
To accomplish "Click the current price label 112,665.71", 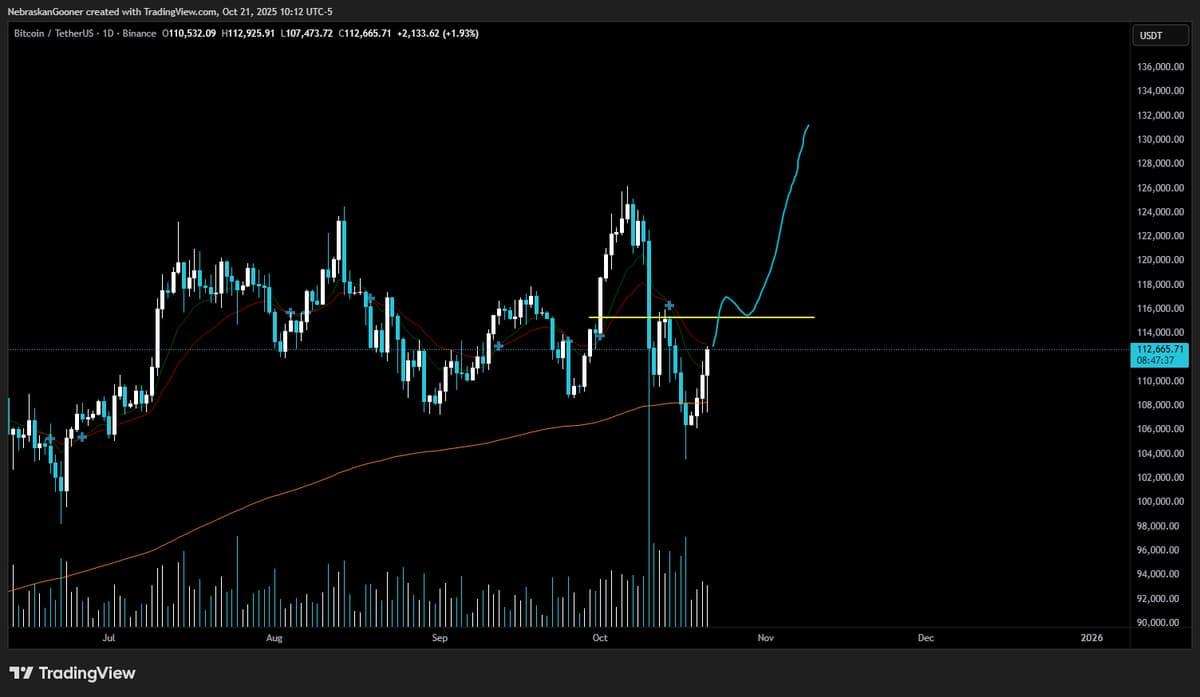I will coord(1160,349).
